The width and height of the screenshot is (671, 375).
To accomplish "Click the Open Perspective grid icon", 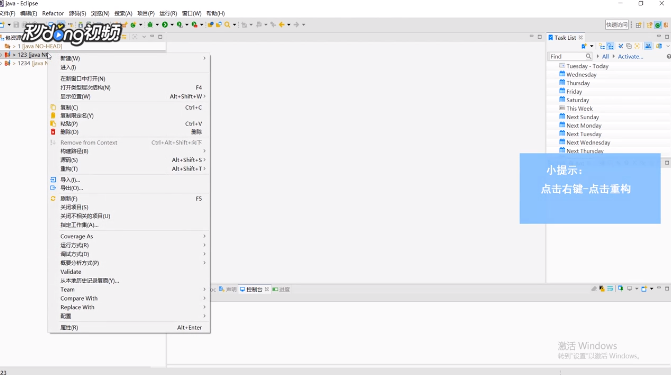I will (x=638, y=25).
